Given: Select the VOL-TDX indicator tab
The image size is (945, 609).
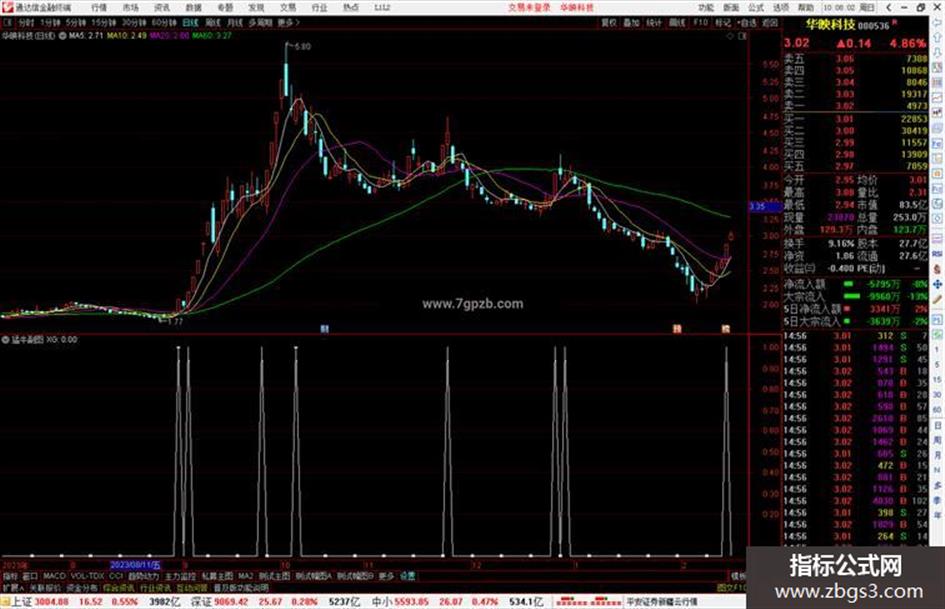Looking at the screenshot, I should 87,576.
